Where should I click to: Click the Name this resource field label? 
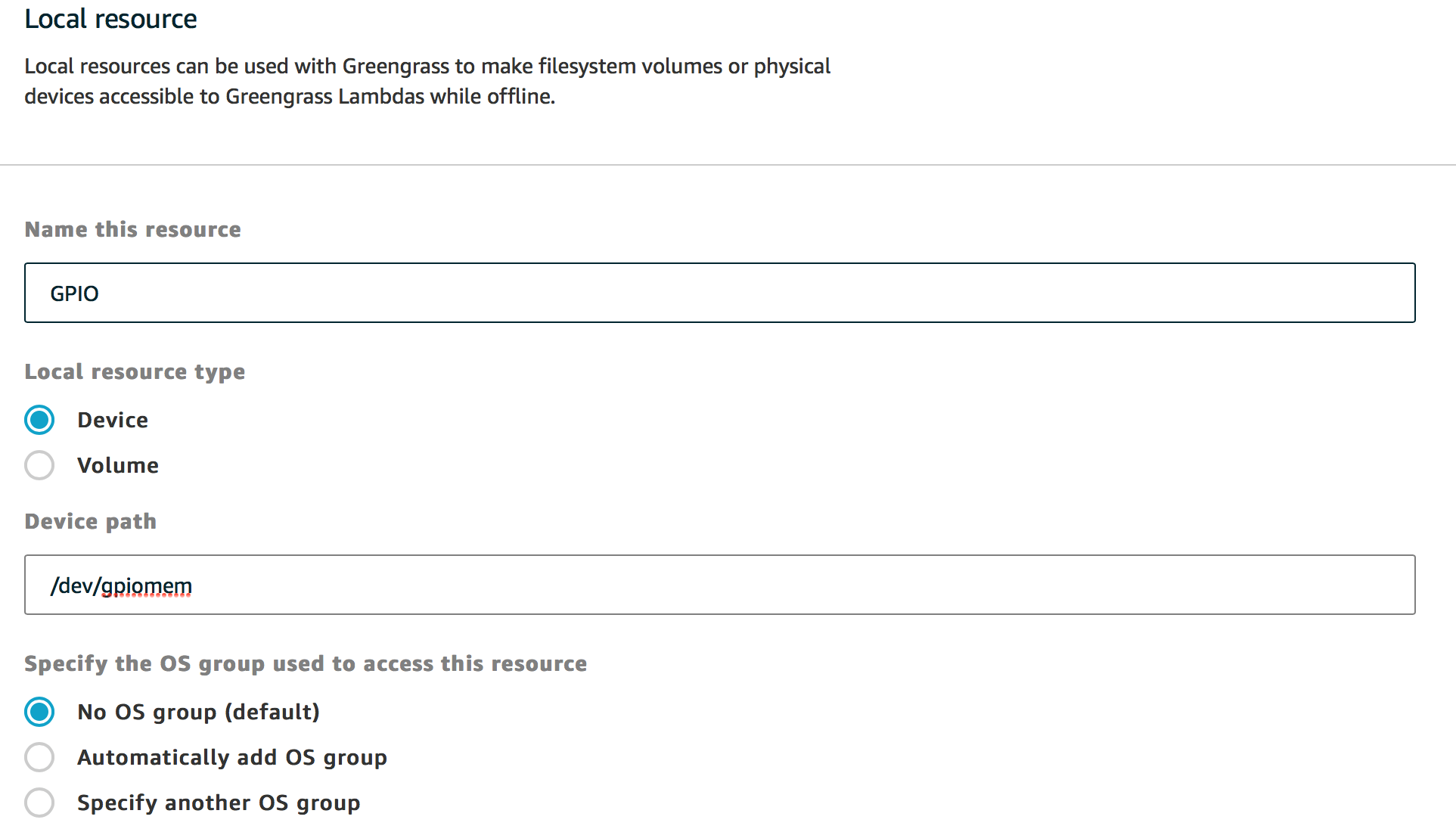click(x=132, y=229)
